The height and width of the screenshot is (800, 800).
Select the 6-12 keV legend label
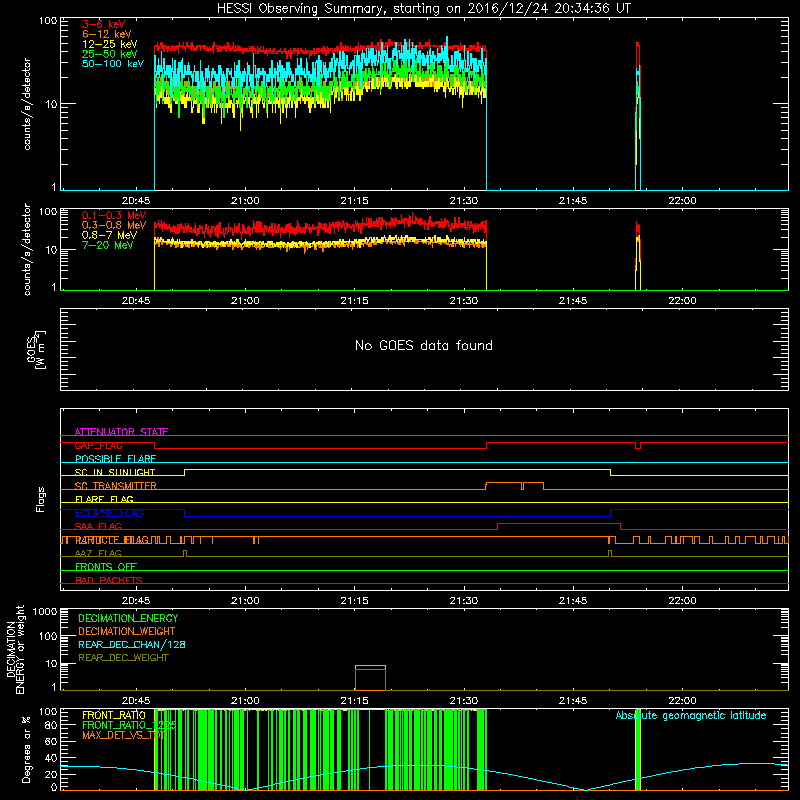click(107, 34)
